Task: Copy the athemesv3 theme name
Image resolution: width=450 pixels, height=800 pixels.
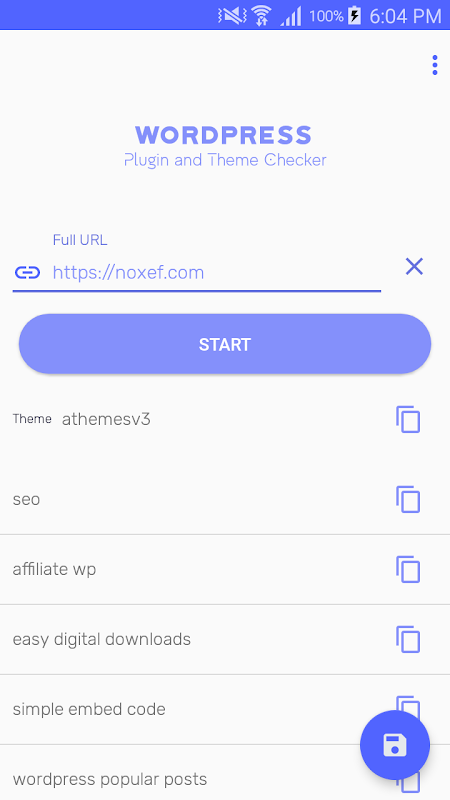Action: (x=408, y=419)
